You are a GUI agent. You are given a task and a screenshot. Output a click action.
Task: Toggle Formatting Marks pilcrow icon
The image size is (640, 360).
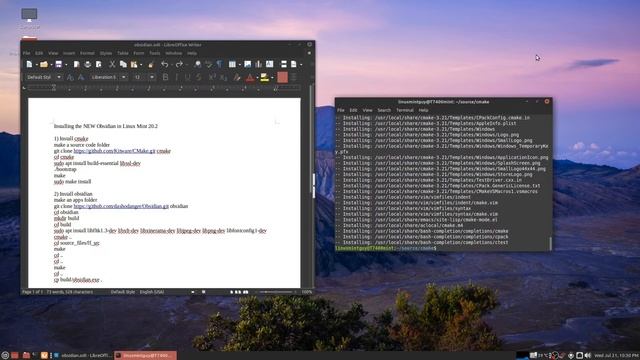pyautogui.click(x=220, y=64)
